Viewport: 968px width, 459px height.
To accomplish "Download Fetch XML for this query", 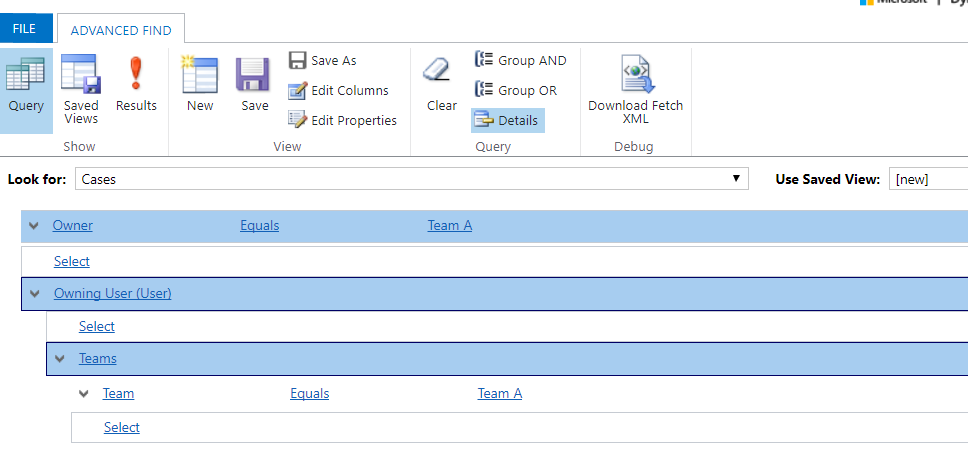I will click(635, 90).
